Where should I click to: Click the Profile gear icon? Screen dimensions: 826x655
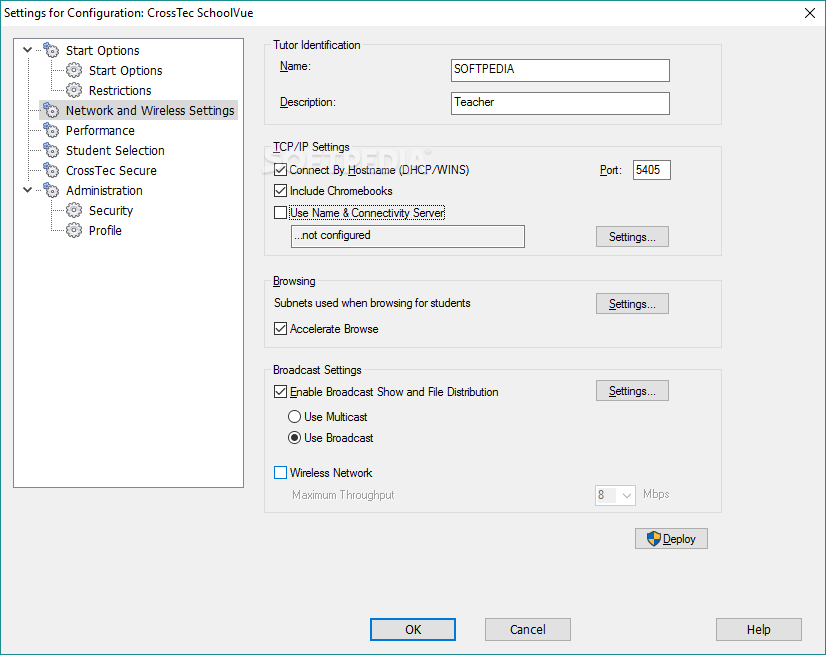74,231
